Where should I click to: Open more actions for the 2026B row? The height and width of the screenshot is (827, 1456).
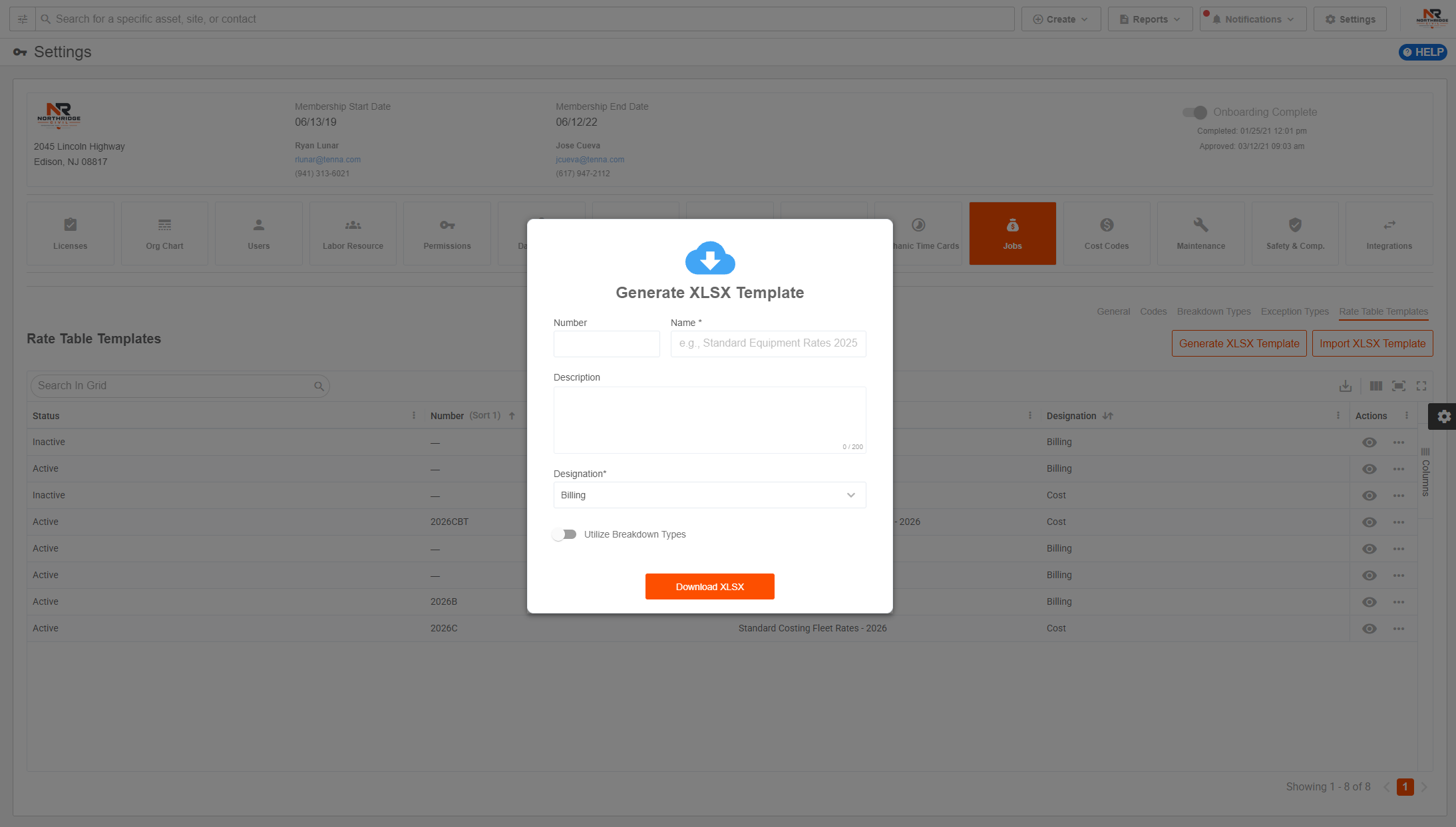1399,602
